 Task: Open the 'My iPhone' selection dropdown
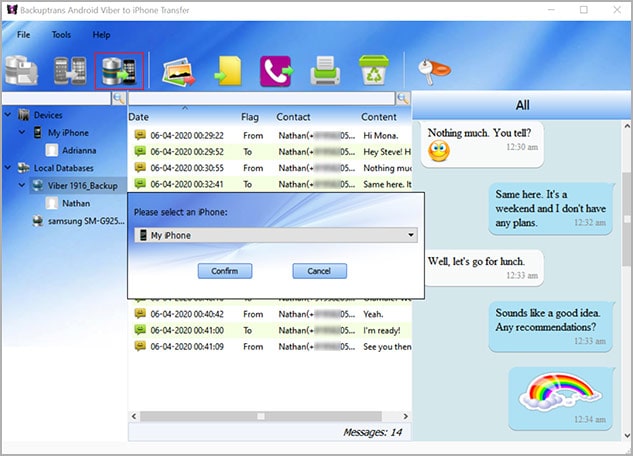[x=276, y=235]
